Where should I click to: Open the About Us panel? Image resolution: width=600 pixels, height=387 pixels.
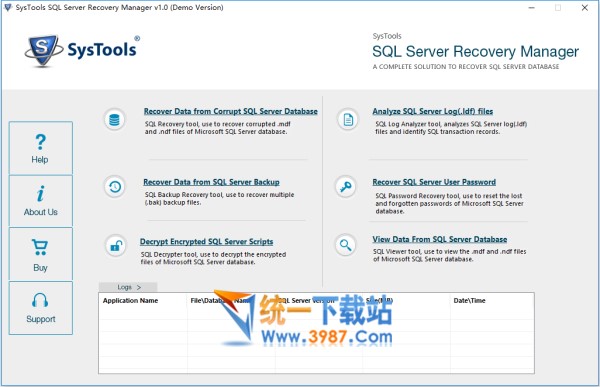tap(41, 201)
